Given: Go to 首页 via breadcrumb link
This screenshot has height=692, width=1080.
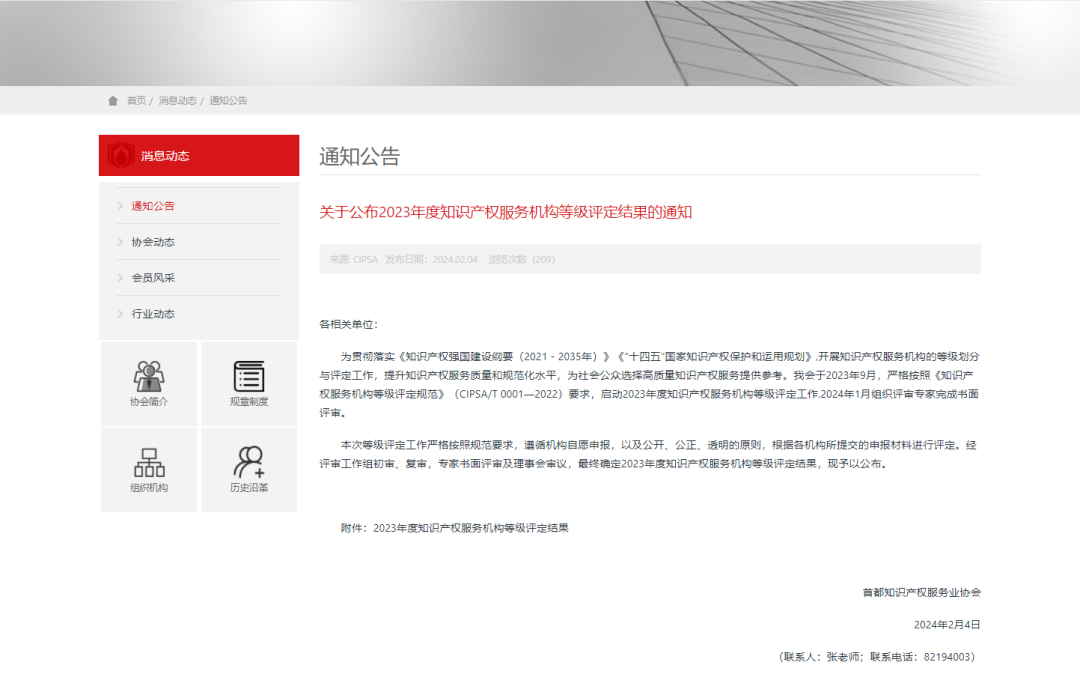Looking at the screenshot, I should 136,101.
